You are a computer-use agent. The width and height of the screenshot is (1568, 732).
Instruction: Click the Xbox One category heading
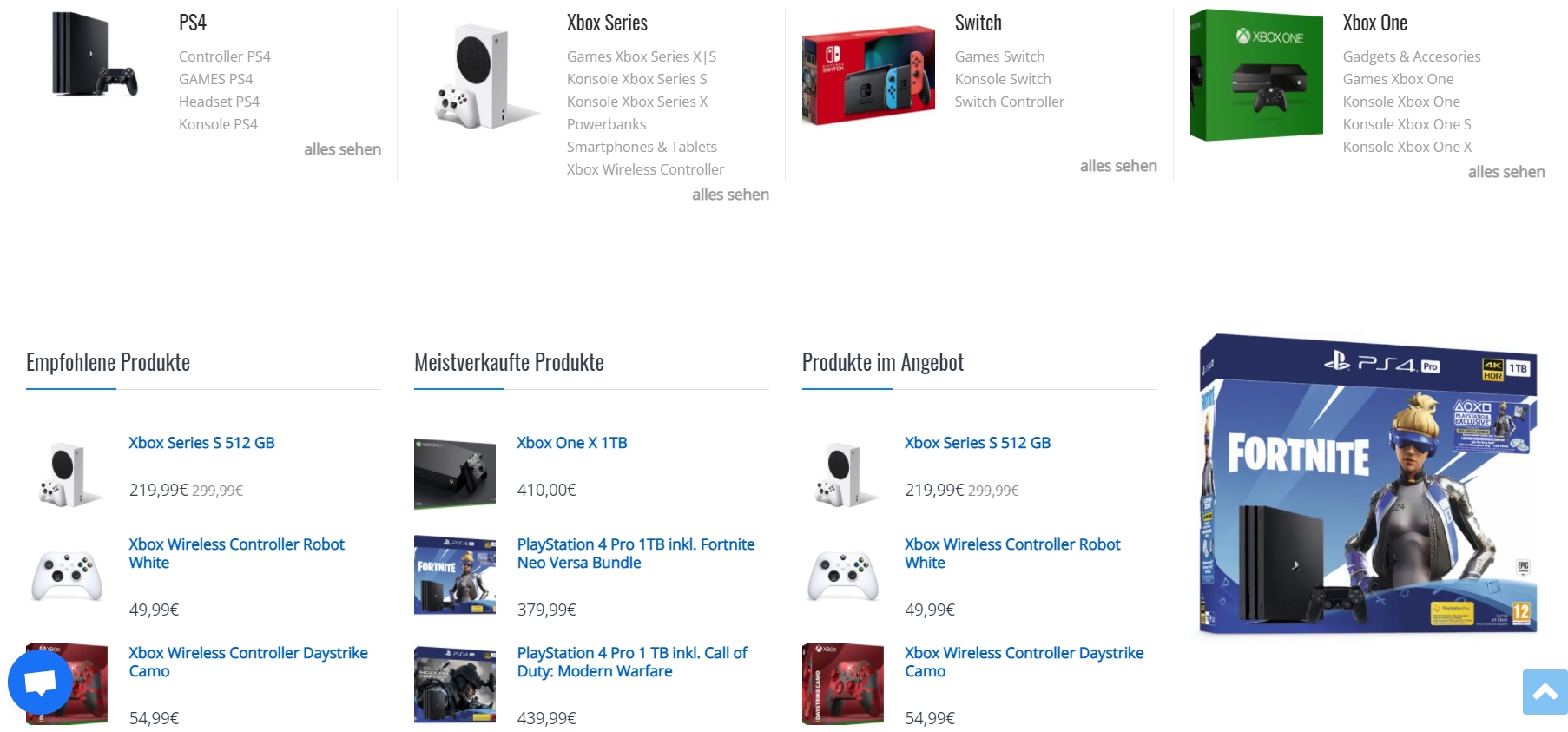pos(1375,23)
